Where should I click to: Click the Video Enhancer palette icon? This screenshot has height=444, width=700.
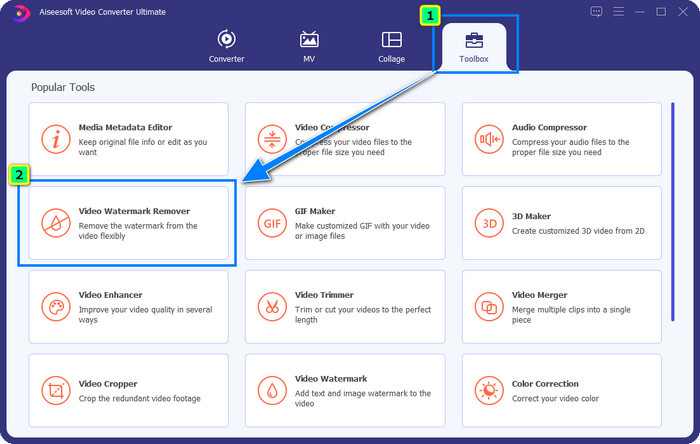(x=56, y=307)
